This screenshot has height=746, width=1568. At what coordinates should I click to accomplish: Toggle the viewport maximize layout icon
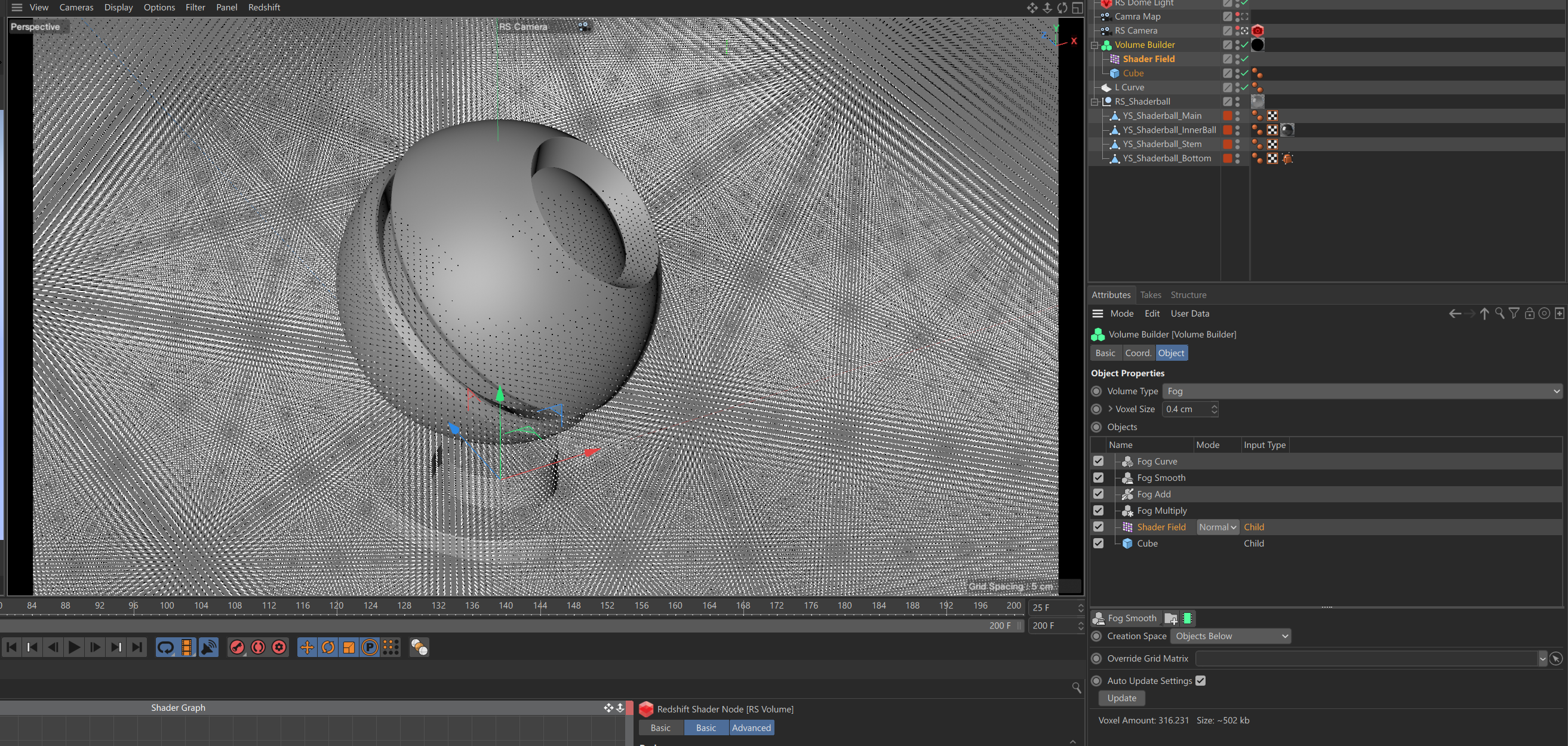tap(1077, 8)
